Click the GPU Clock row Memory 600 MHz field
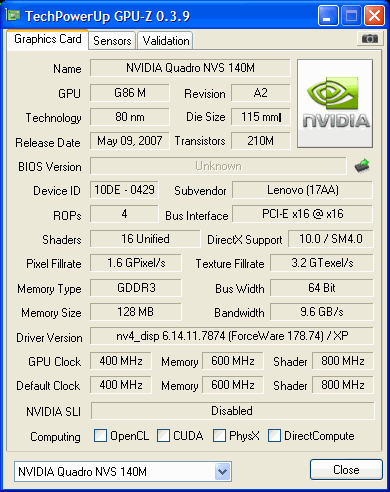This screenshot has height=492, width=390. pyautogui.click(x=233, y=361)
